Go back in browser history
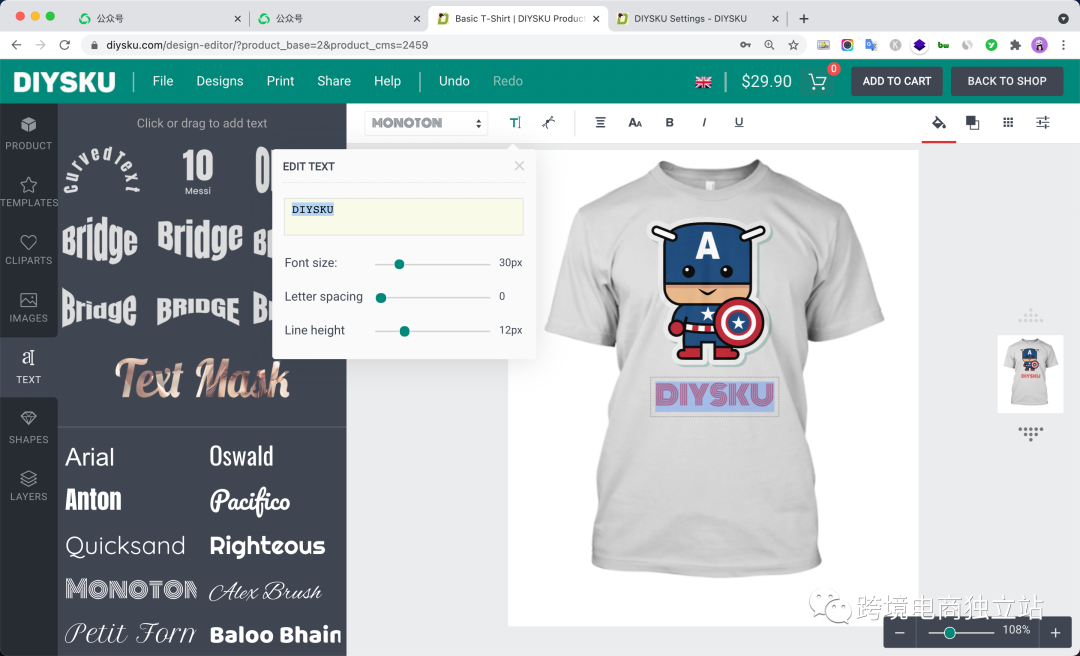1080x656 pixels. 17,45
